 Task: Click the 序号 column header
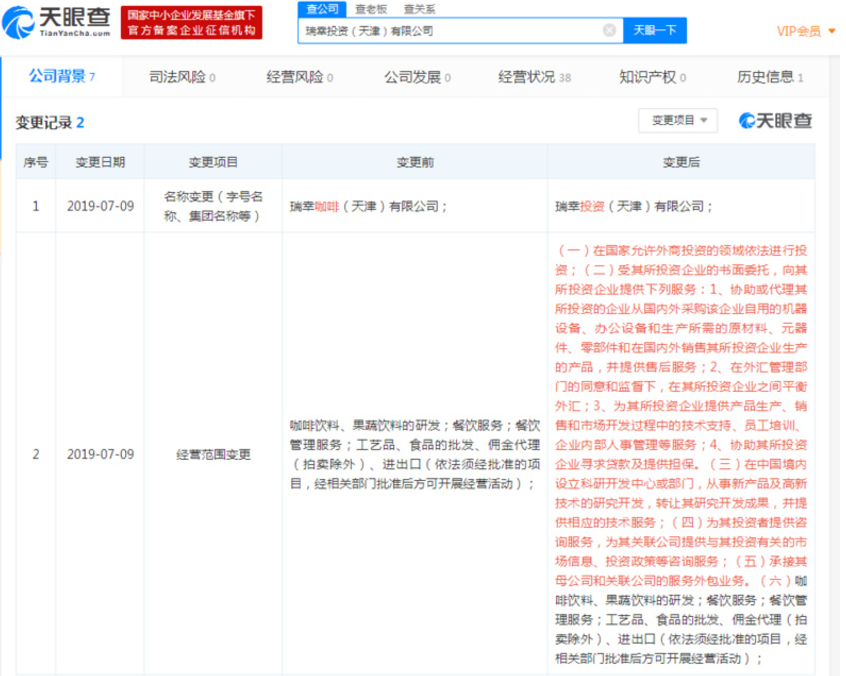coord(36,162)
